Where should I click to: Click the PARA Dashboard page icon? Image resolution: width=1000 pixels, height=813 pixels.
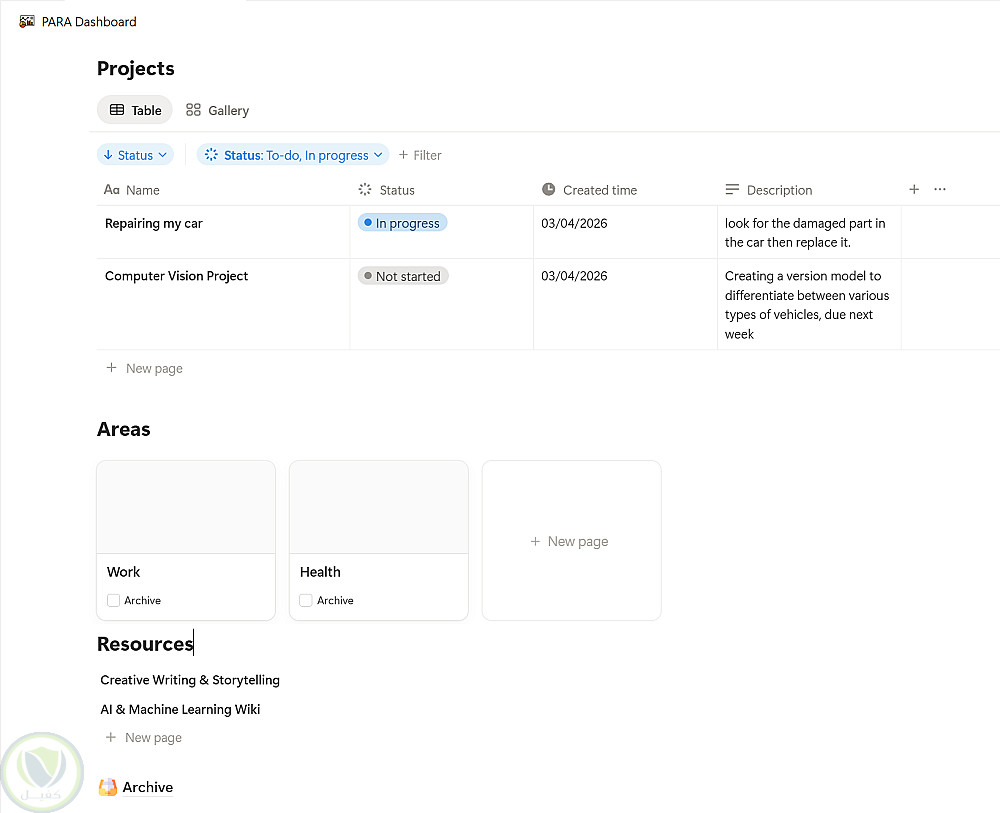pyautogui.click(x=27, y=22)
